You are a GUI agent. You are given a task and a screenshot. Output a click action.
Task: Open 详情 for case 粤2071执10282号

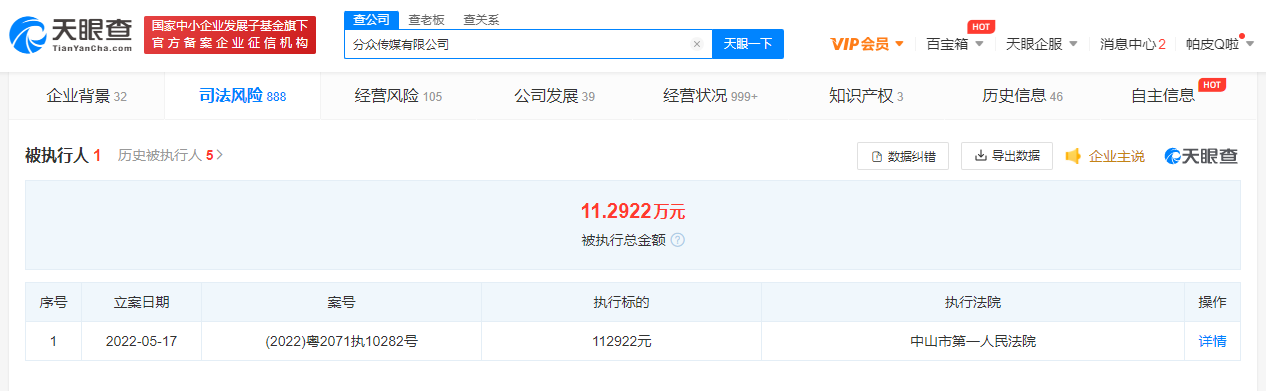1212,341
